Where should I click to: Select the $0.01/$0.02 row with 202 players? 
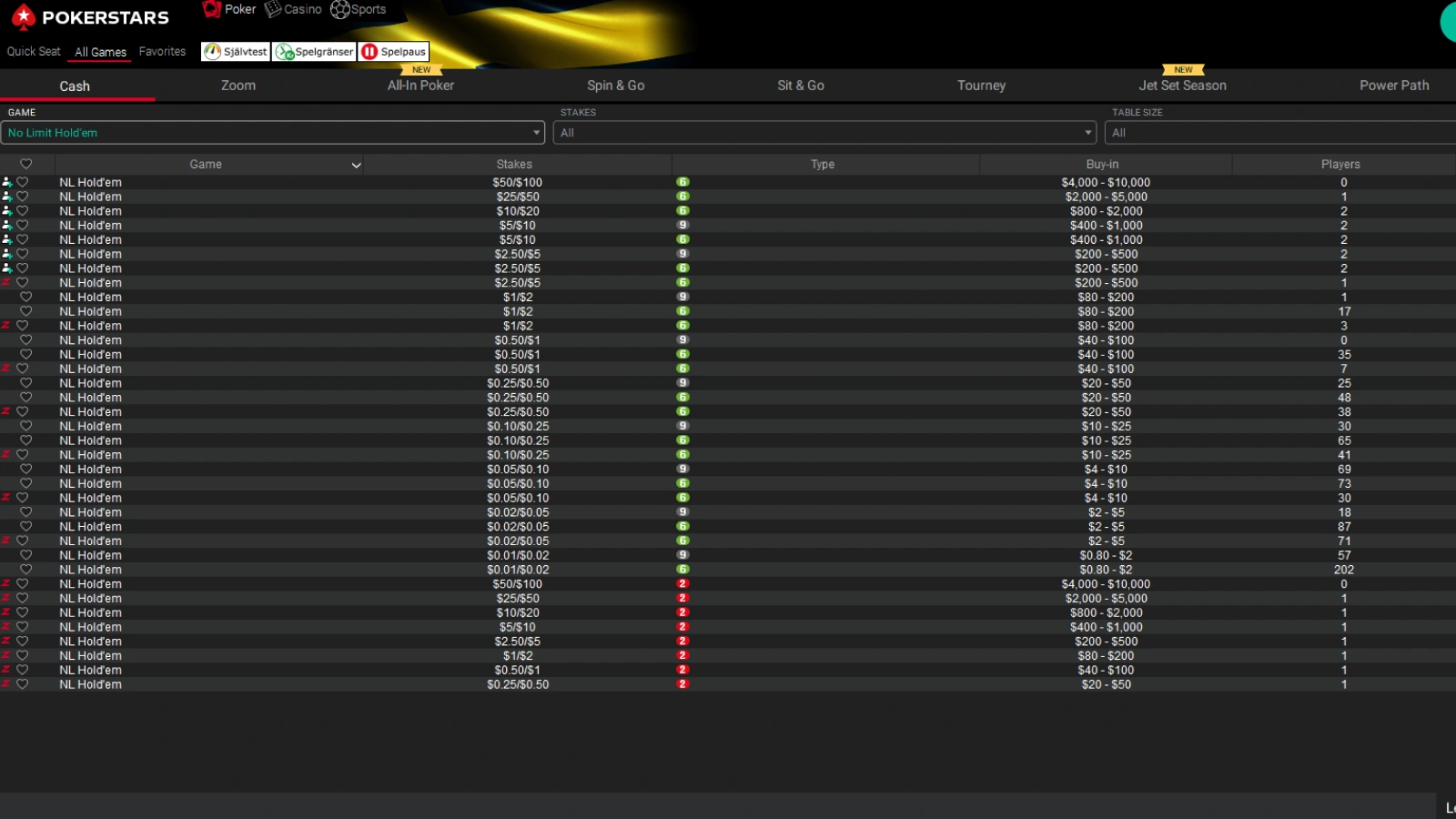(728, 570)
